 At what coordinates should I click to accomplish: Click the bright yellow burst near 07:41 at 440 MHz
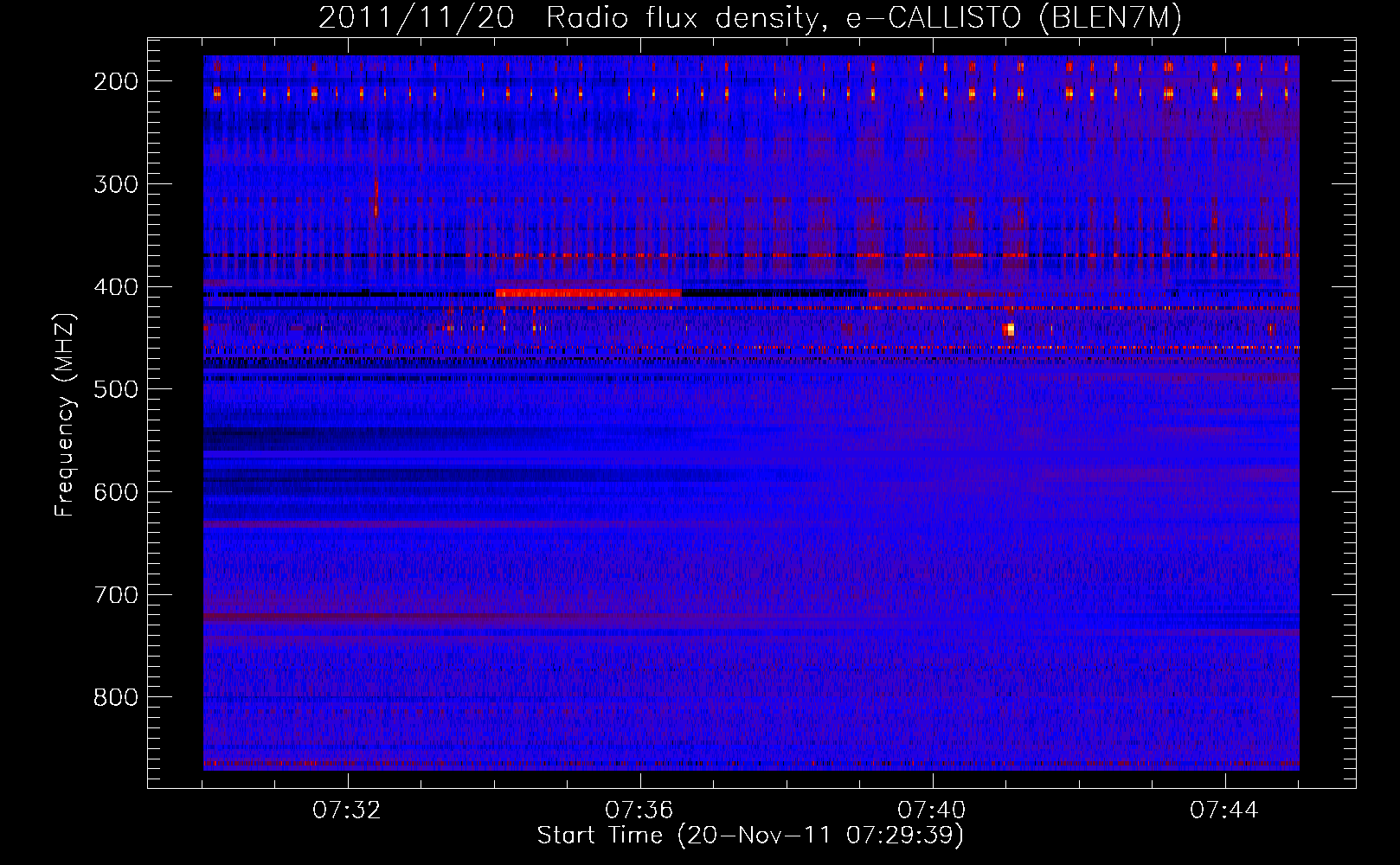click(x=1008, y=330)
